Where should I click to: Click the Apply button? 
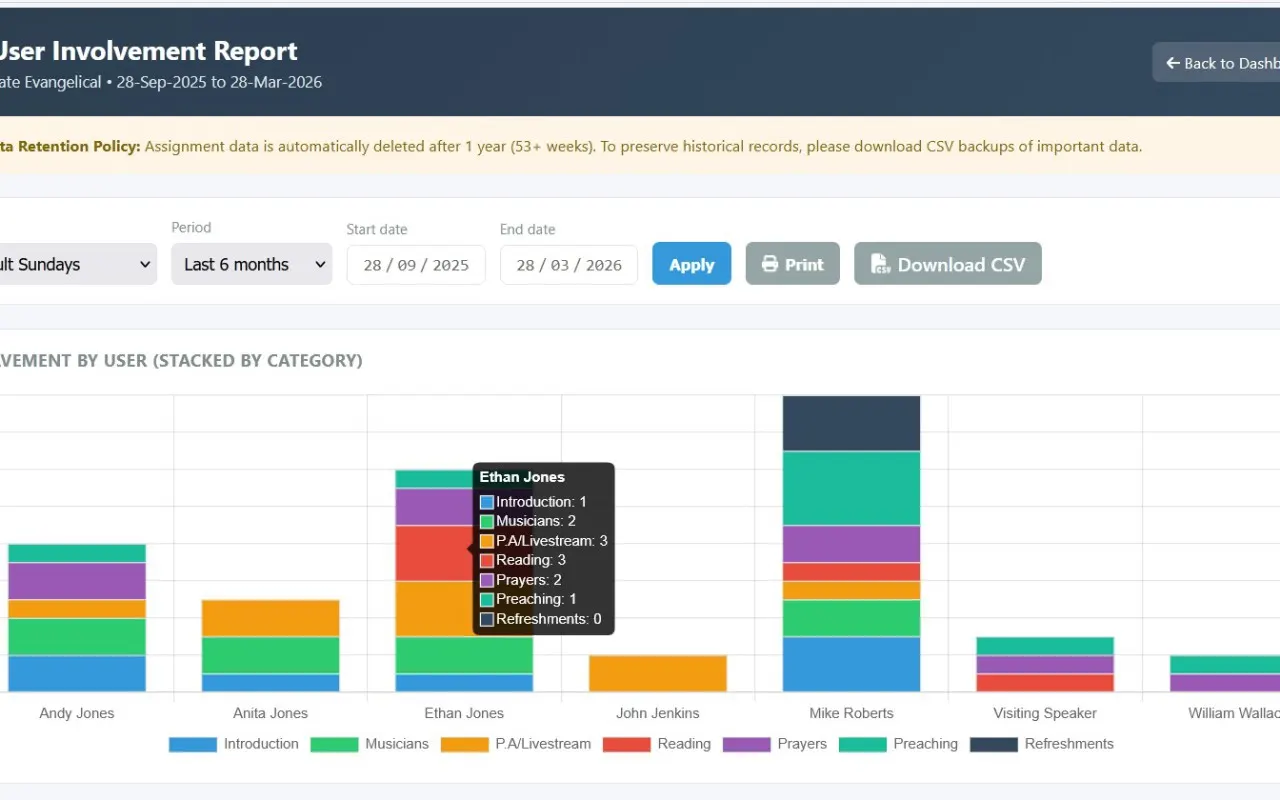coord(692,264)
